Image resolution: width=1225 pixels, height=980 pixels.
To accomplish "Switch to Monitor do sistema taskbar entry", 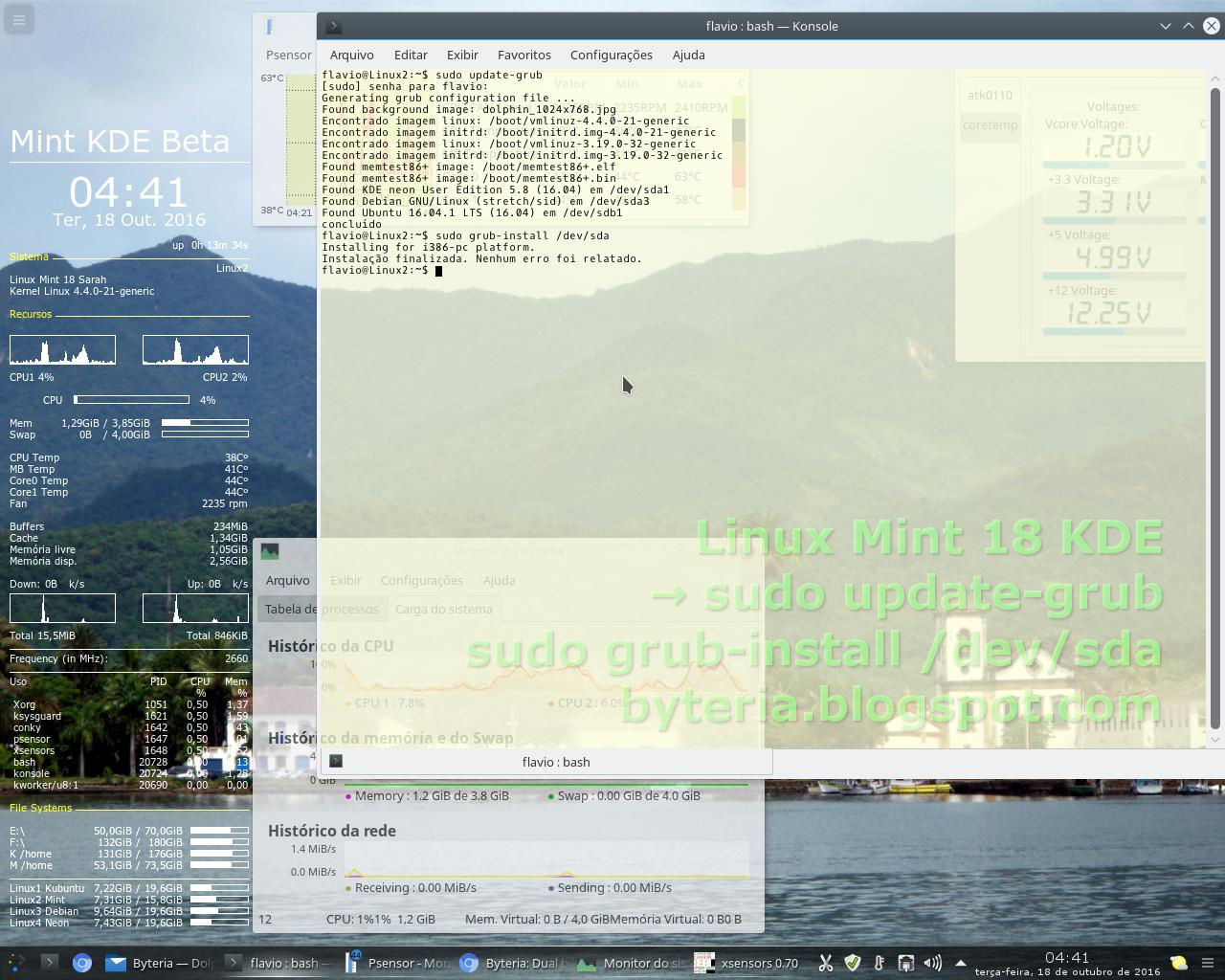I will (x=632, y=963).
